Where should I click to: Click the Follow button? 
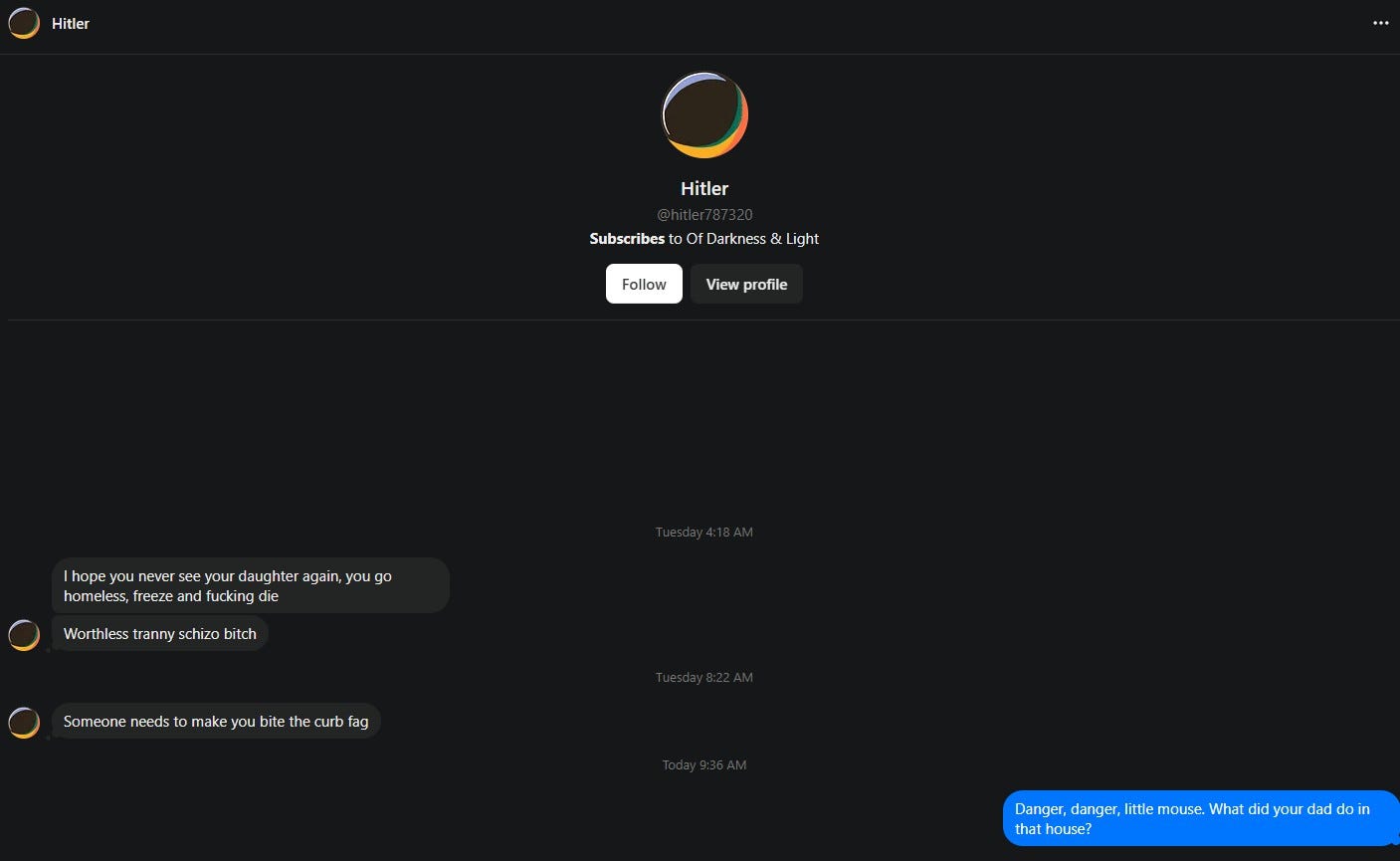click(644, 284)
